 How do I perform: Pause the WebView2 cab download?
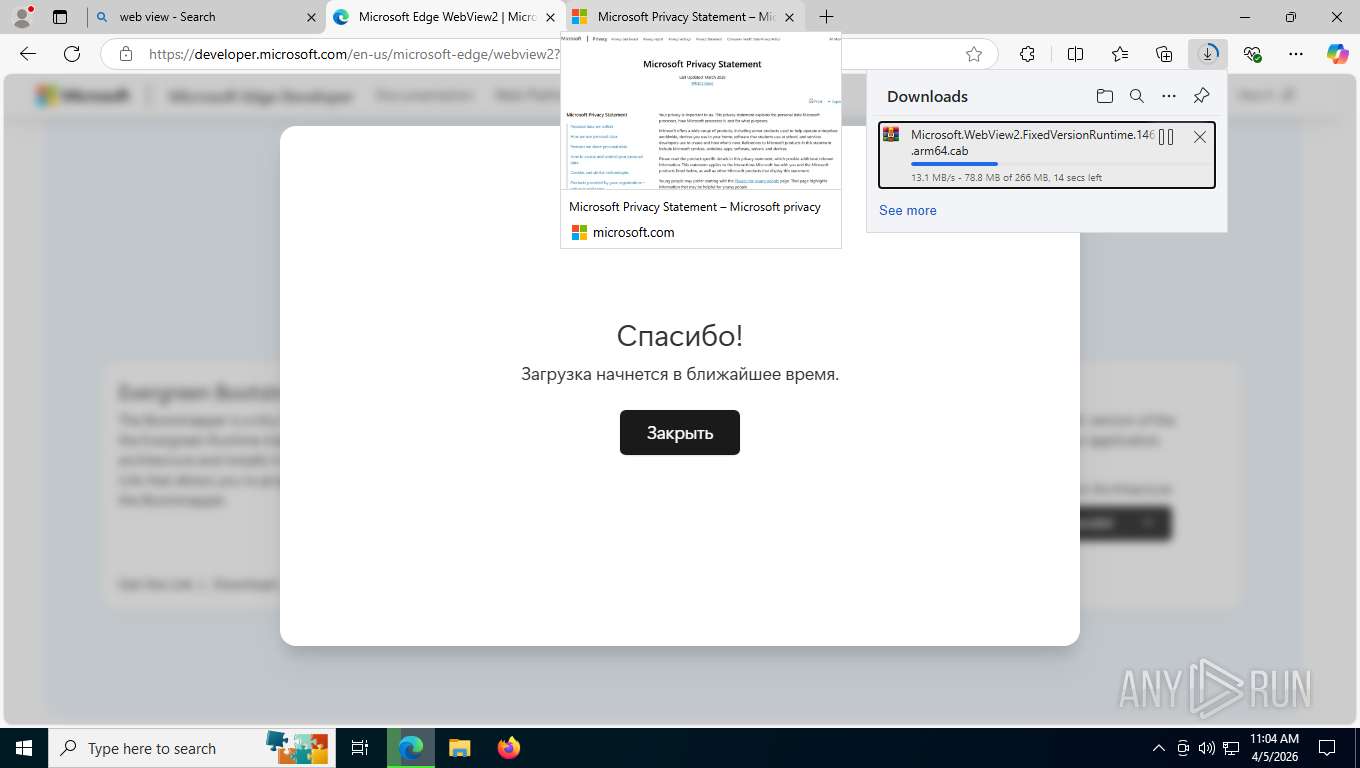[x=1166, y=137]
